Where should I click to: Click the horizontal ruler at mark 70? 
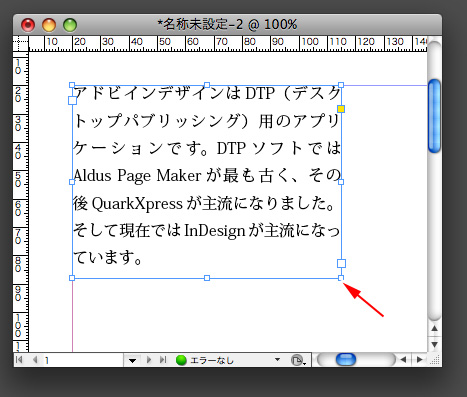[221, 42]
